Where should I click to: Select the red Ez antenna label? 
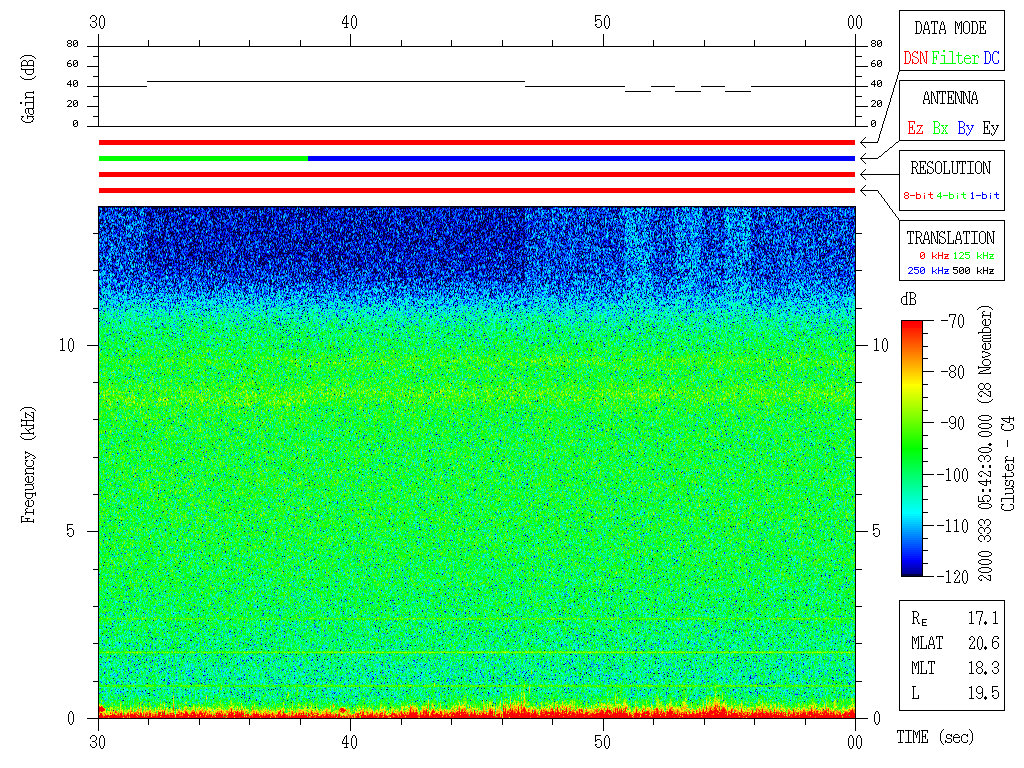(915, 129)
